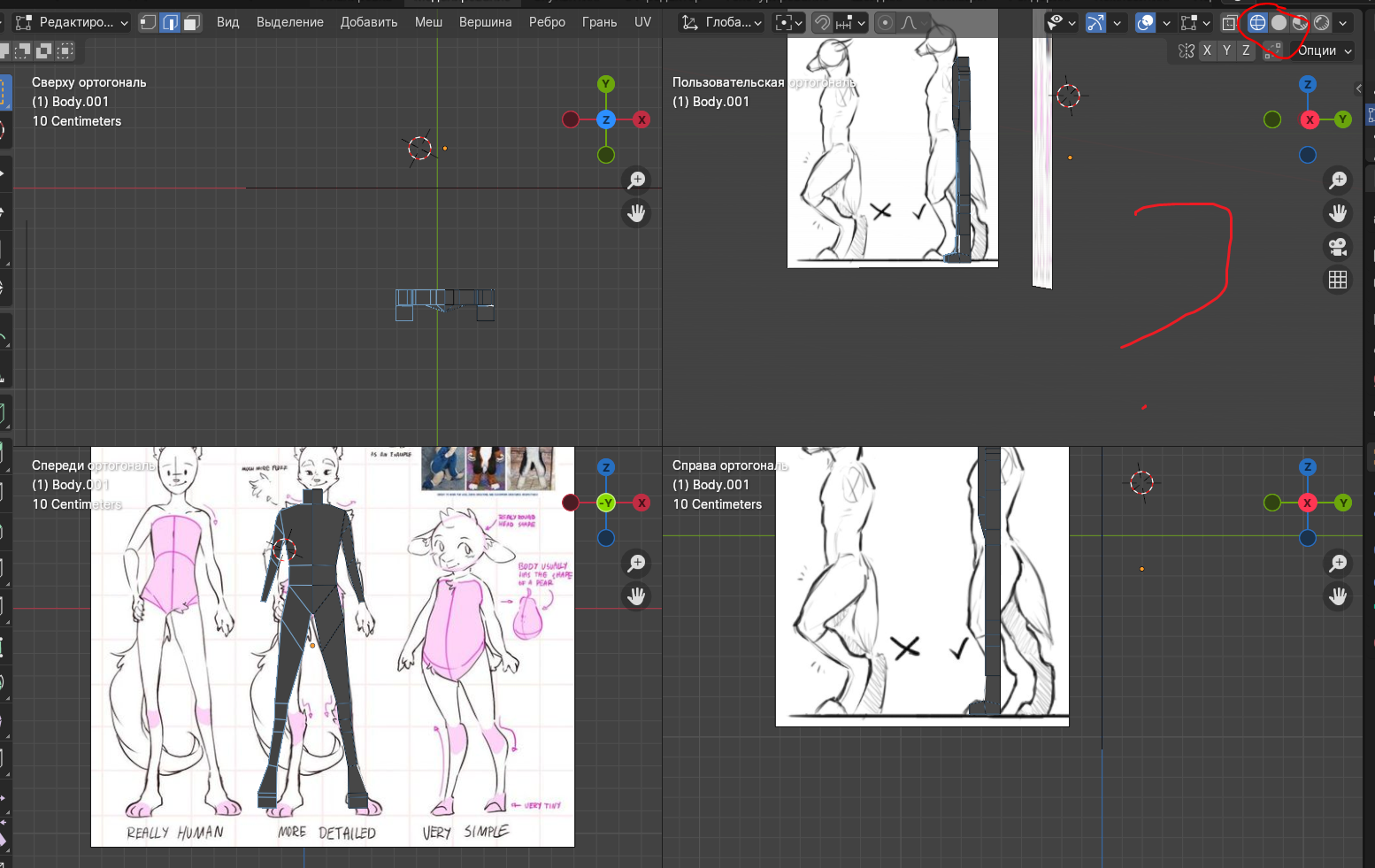Screen dimensions: 1375x868
Task: Switch user viewport between perspective and orthographic grid icon
Action: (1338, 280)
